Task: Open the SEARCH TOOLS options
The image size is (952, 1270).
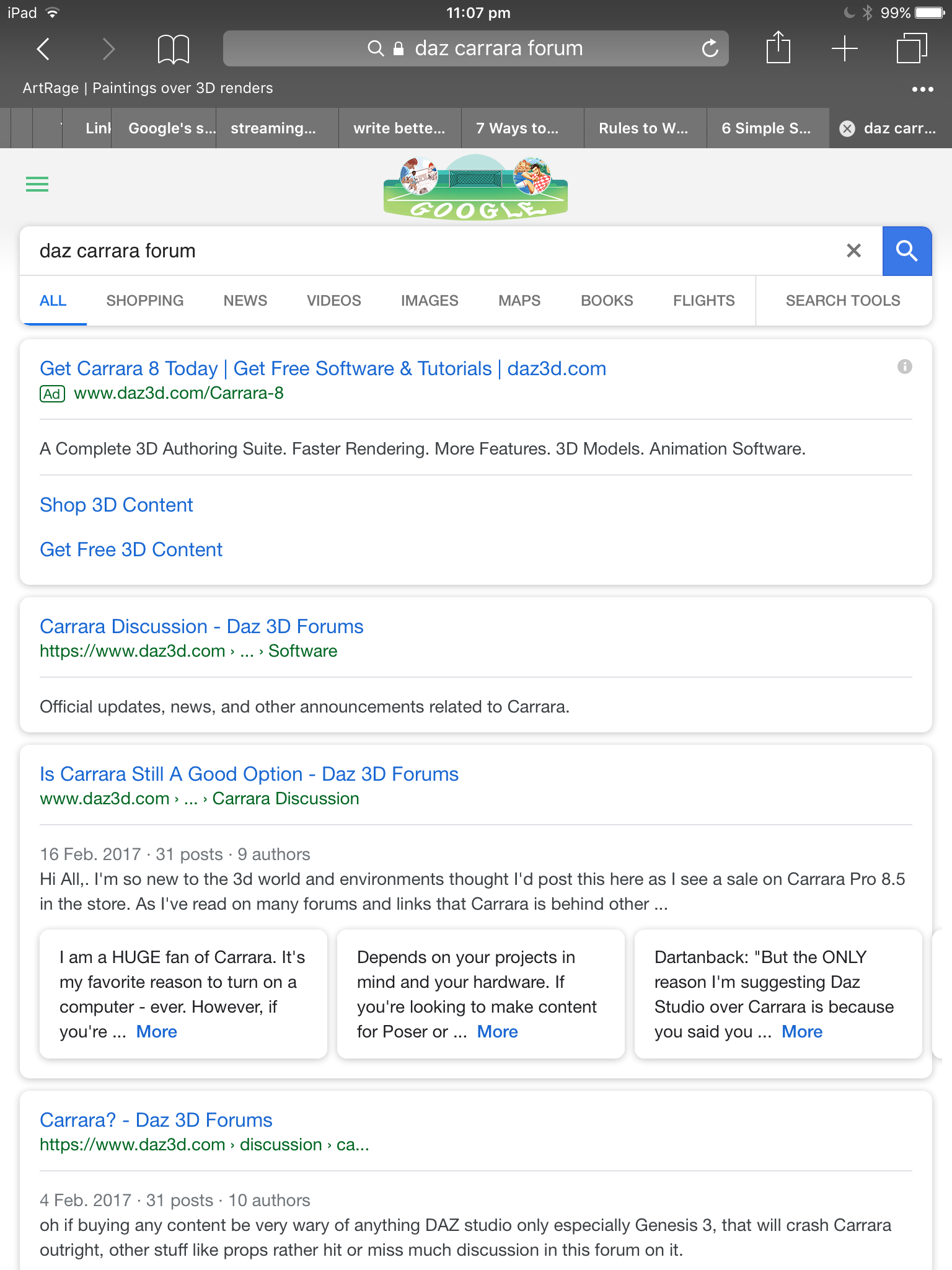Action: [842, 301]
